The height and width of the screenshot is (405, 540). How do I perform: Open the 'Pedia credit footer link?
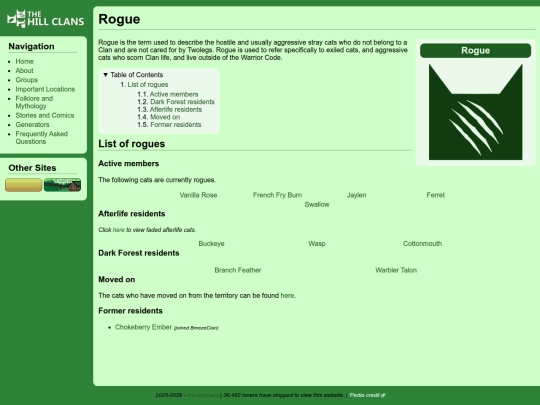367,395
